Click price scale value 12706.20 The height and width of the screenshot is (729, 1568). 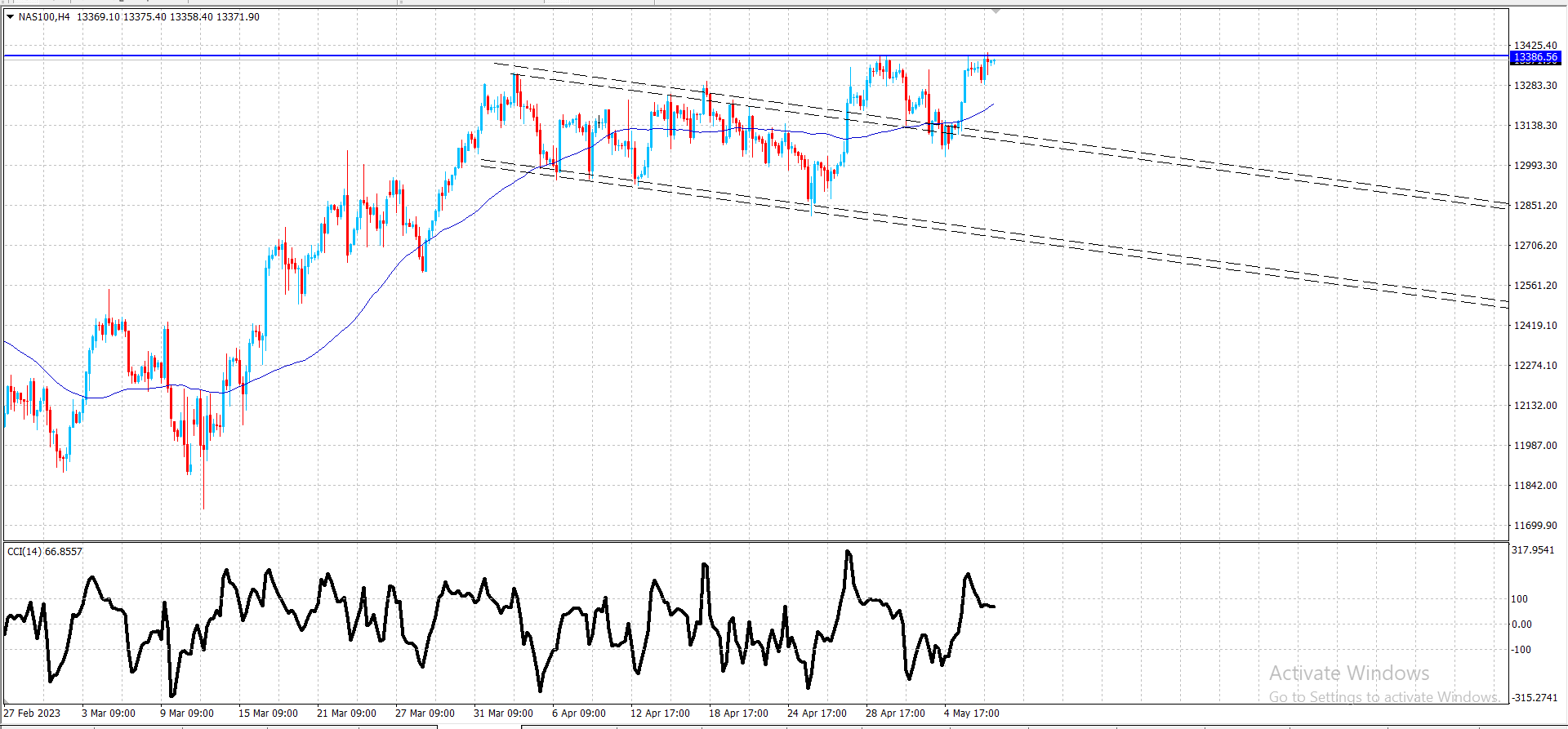pos(1535,246)
